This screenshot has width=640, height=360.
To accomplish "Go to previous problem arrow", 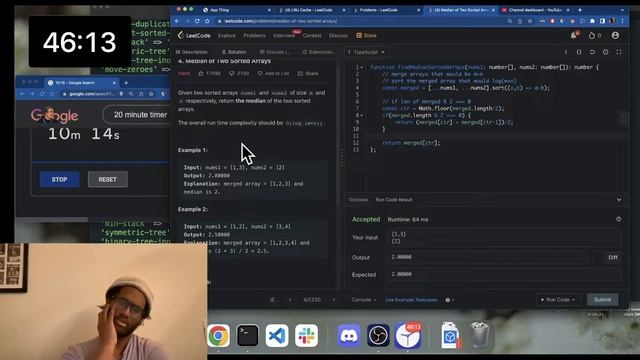I will [290, 300].
